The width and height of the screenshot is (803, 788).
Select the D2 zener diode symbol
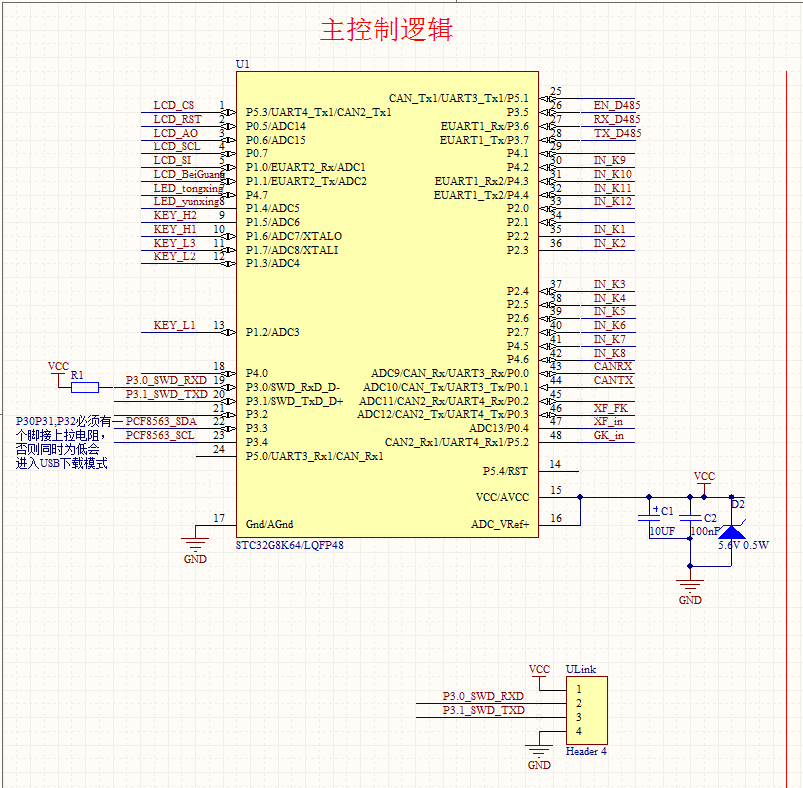(731, 531)
